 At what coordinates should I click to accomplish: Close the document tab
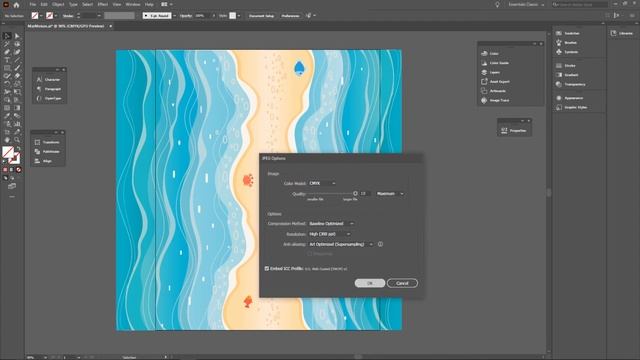tap(110, 26)
